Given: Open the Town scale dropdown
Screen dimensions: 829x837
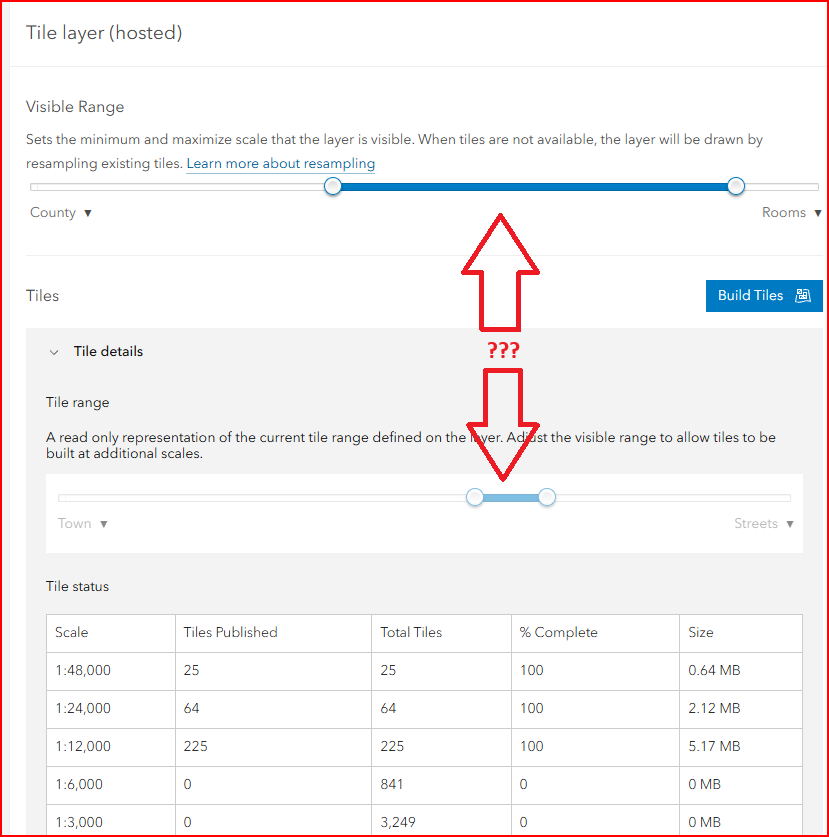Looking at the screenshot, I should point(82,523).
